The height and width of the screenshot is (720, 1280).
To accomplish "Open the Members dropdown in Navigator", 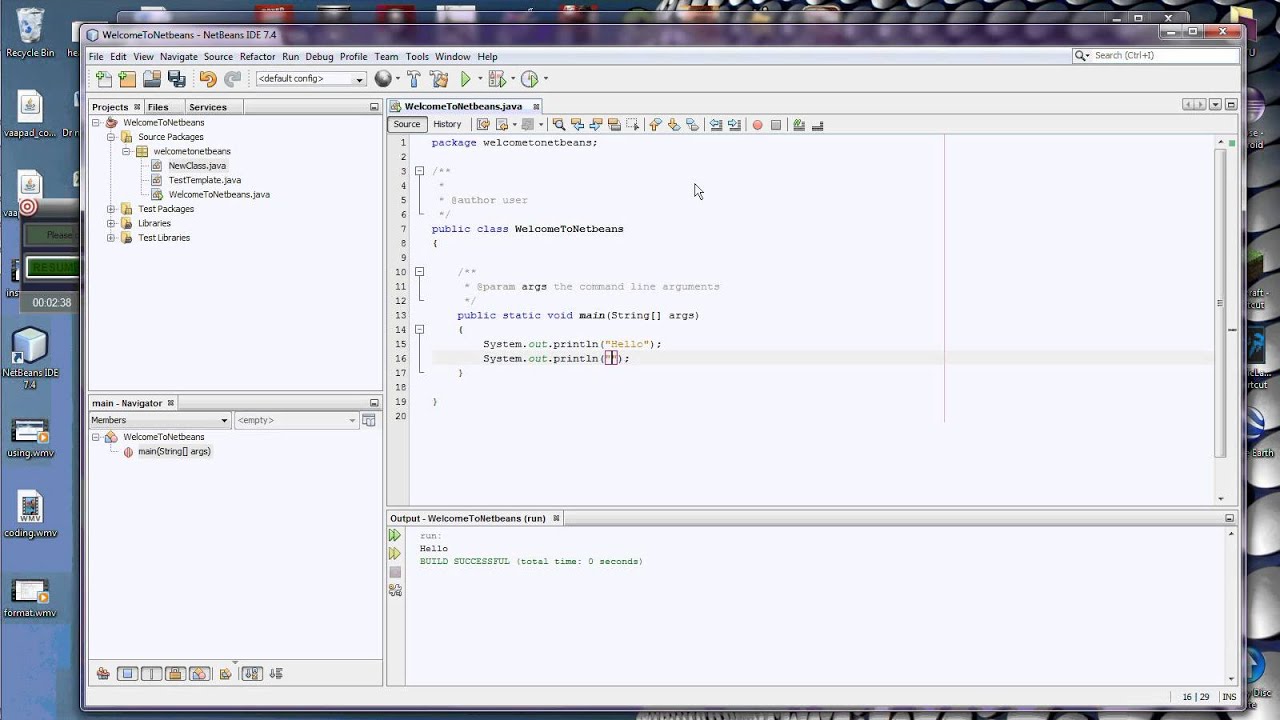I will pyautogui.click(x=160, y=420).
